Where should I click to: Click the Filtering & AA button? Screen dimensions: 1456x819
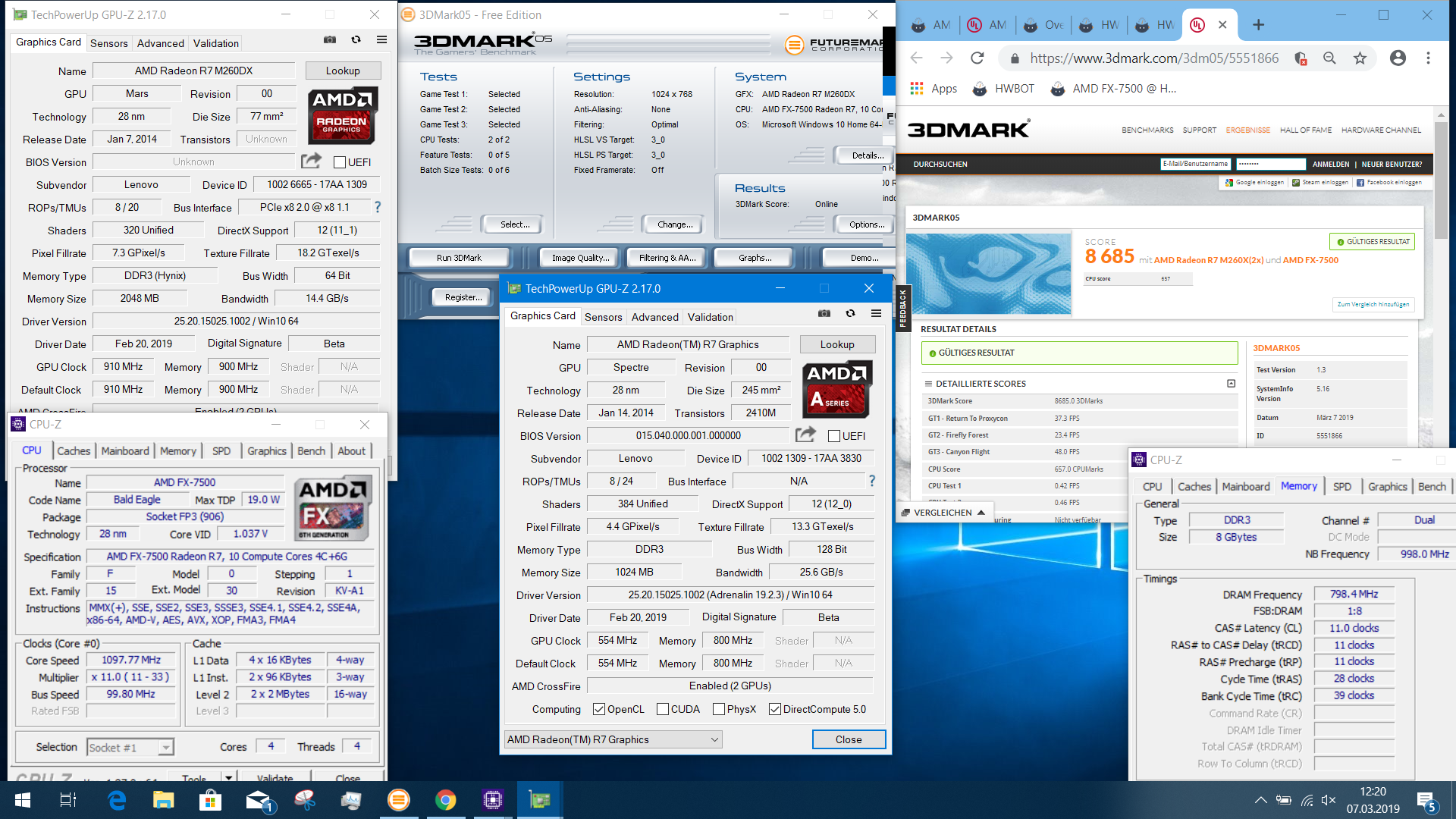pyautogui.click(x=667, y=258)
